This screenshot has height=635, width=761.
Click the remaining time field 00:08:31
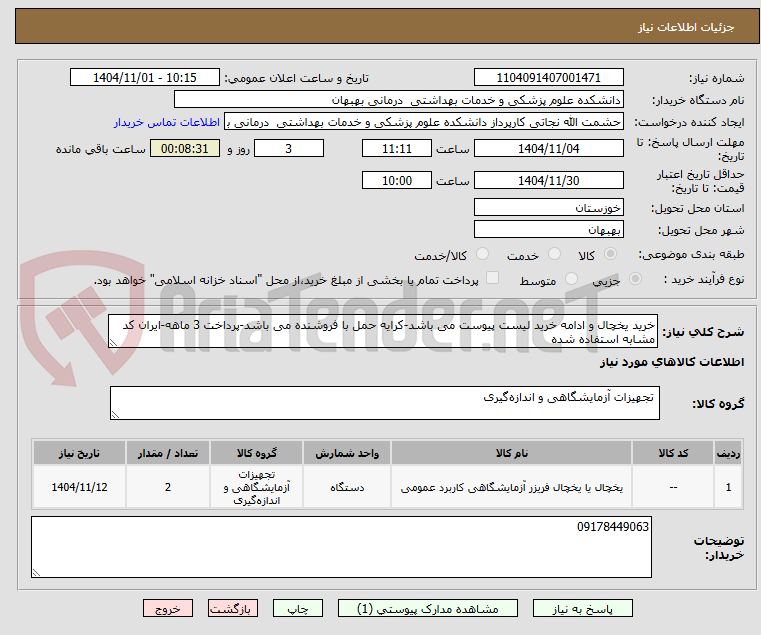pyautogui.click(x=185, y=149)
